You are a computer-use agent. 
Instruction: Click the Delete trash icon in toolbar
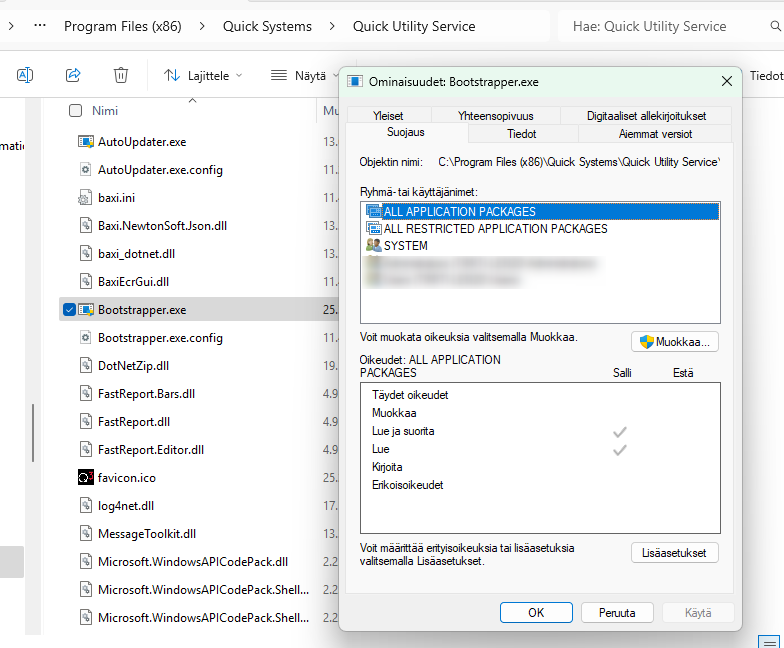point(121,76)
